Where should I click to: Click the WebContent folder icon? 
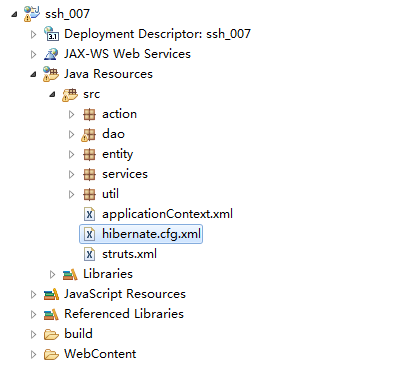pyautogui.click(x=51, y=354)
